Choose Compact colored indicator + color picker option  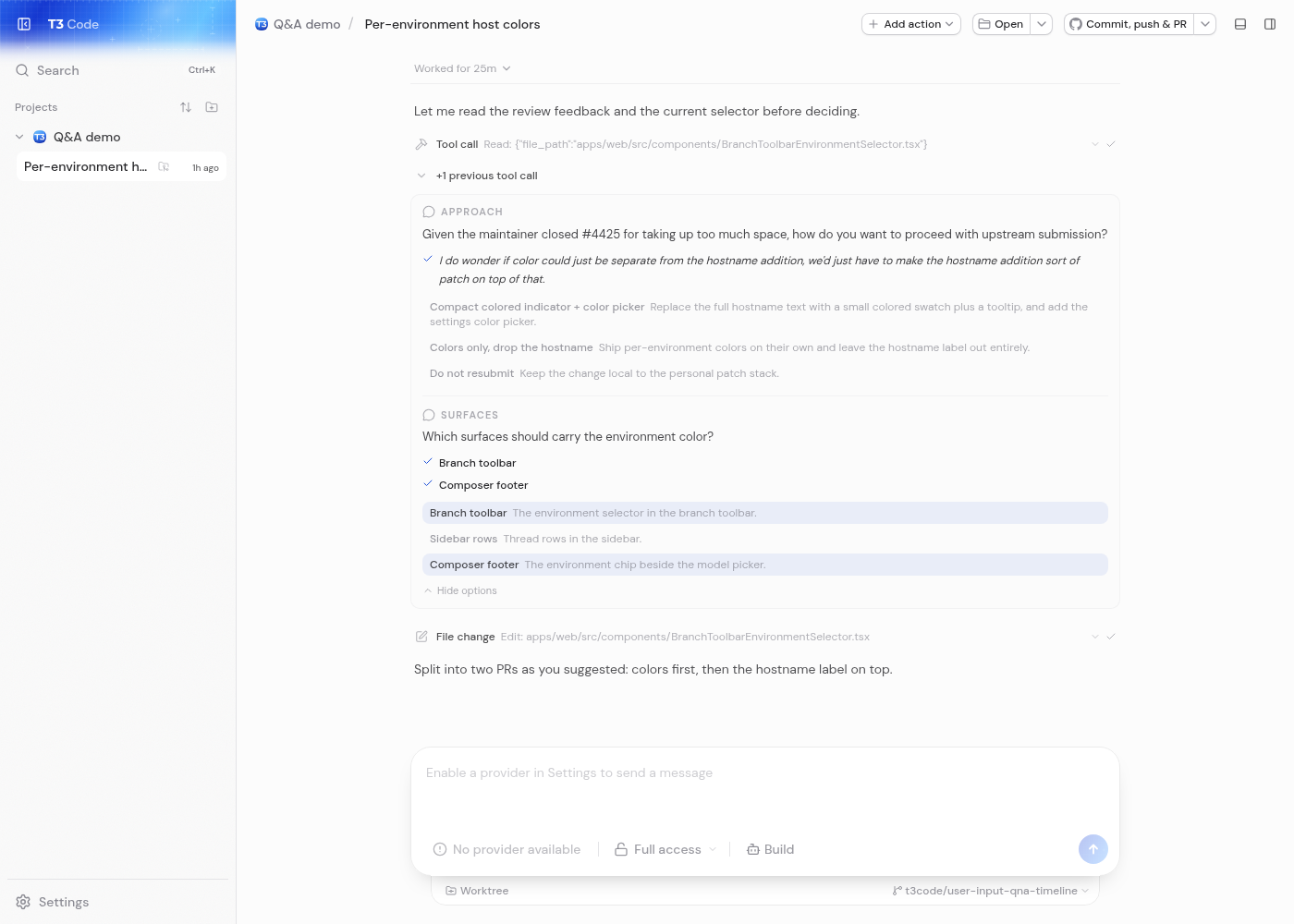click(765, 314)
